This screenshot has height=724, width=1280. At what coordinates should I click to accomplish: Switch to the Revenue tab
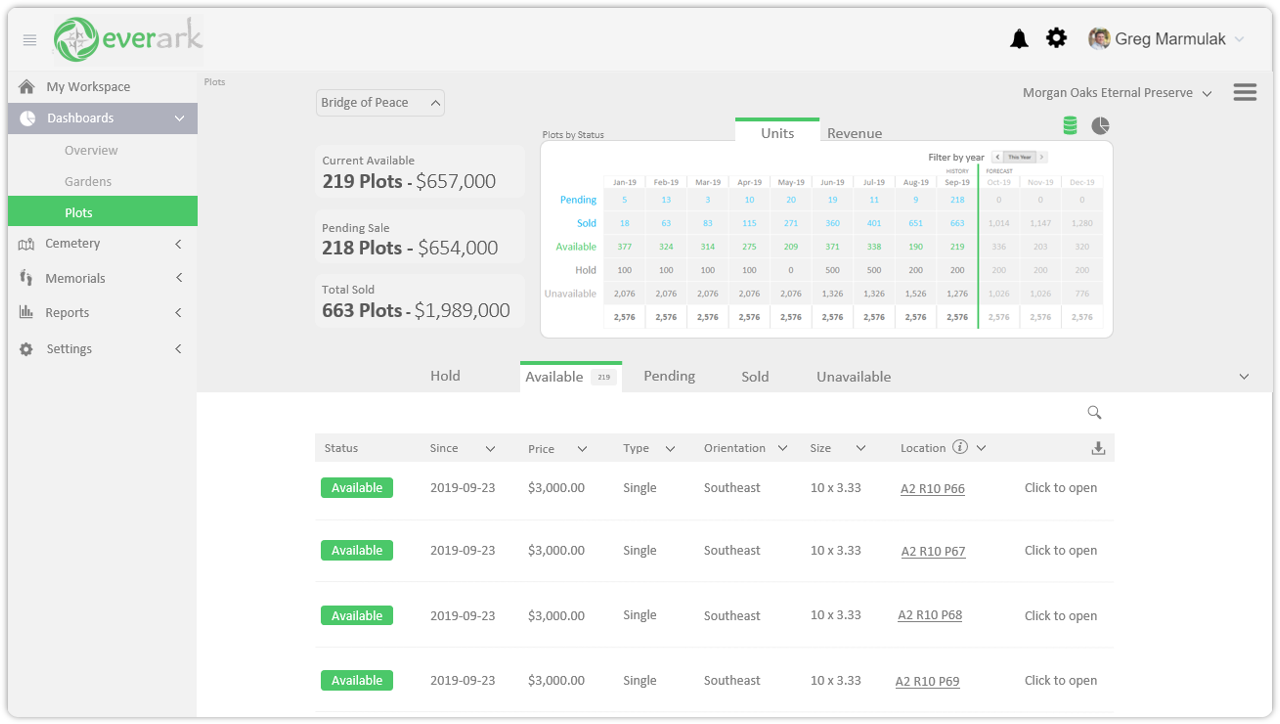point(855,133)
